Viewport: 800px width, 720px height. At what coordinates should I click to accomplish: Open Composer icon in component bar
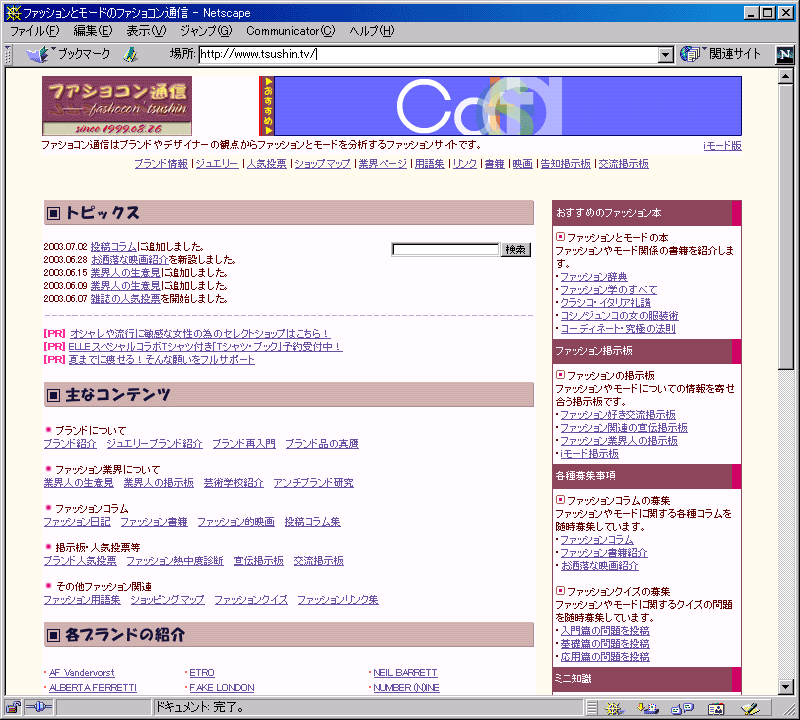pos(750,708)
